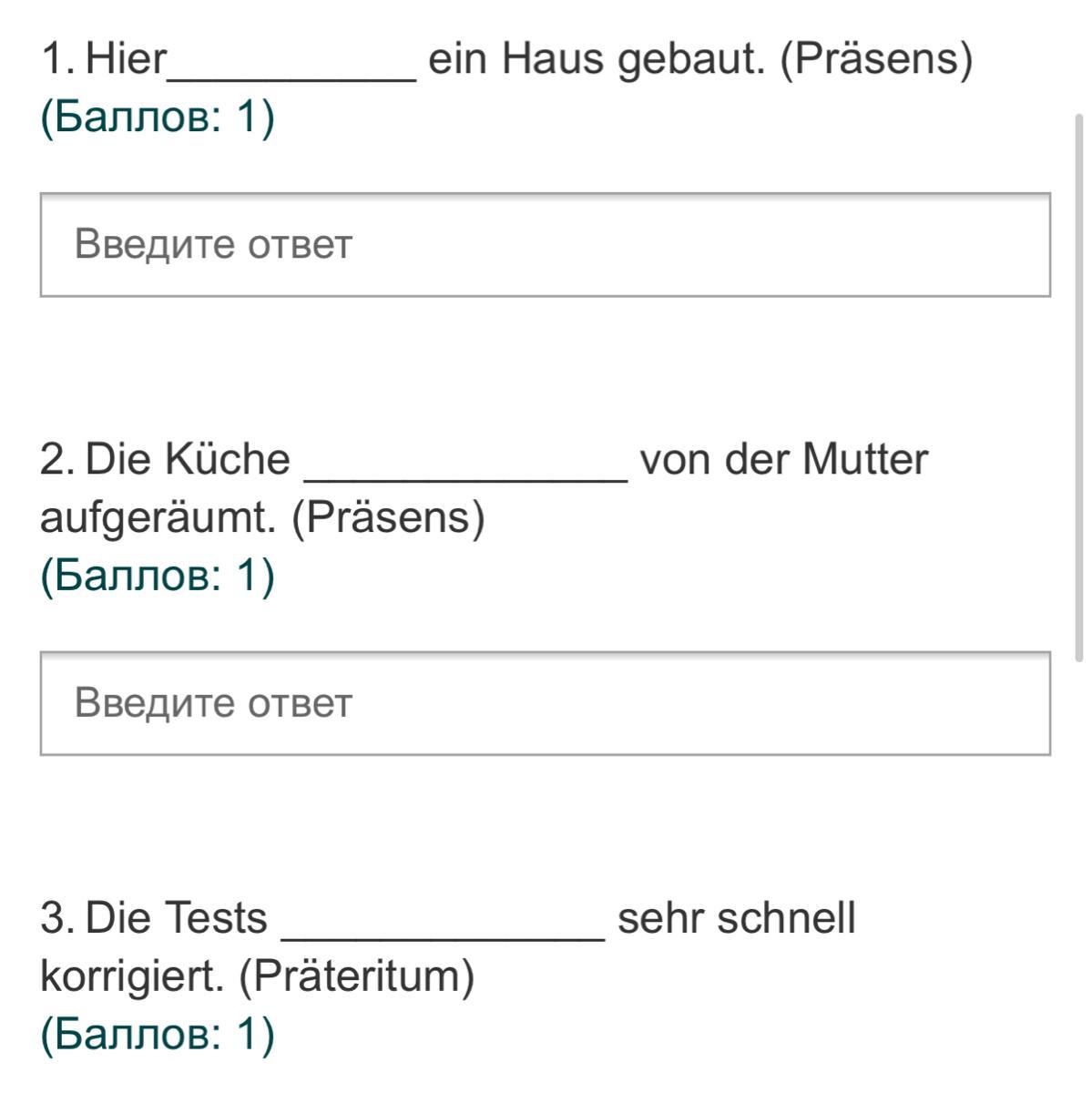Click the "(Präsens)" hint in question 1
This screenshot has width=1092, height=1093.
pyautogui.click(x=876, y=60)
